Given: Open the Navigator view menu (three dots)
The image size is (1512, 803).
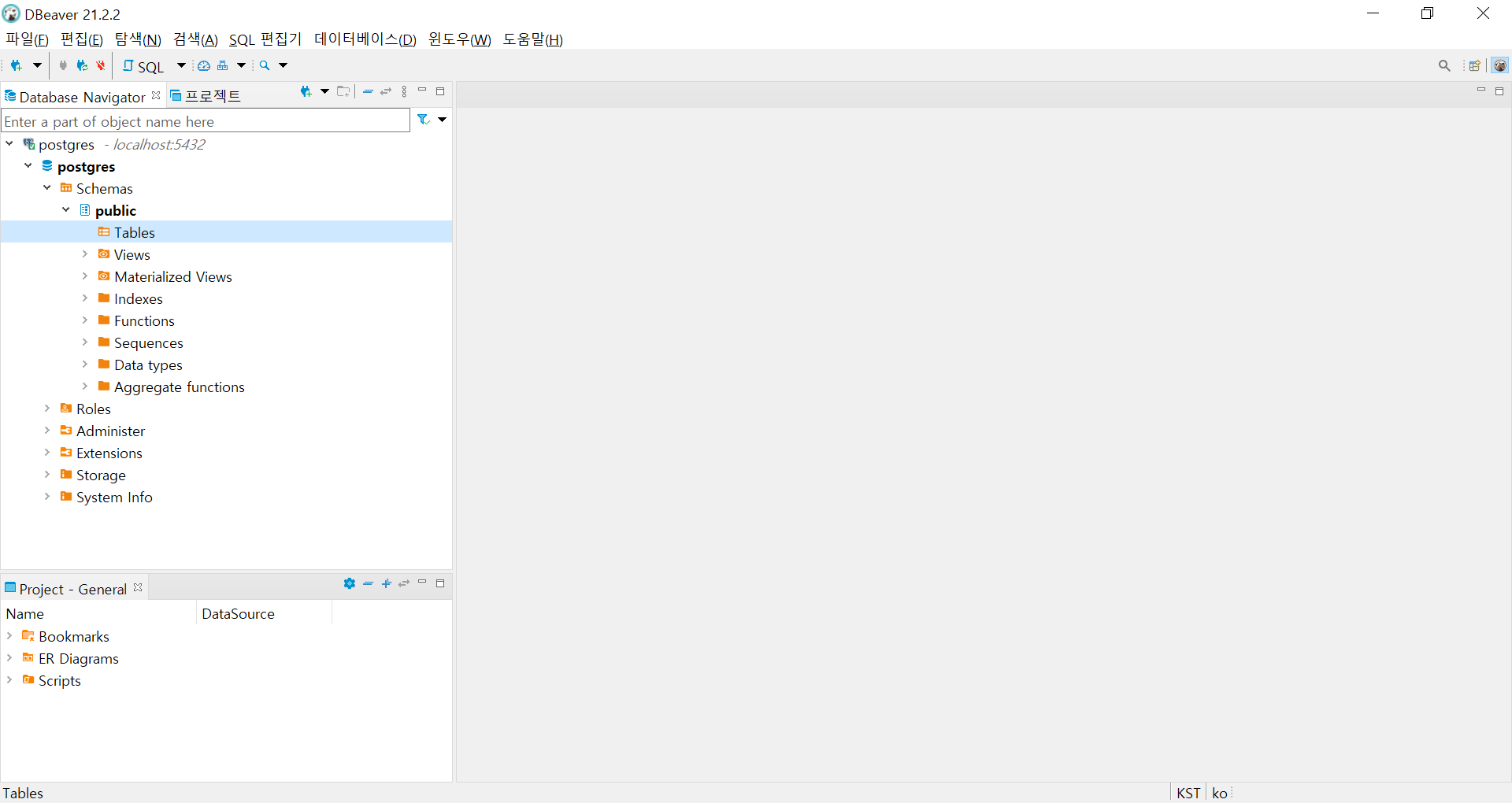Looking at the screenshot, I should tap(404, 92).
